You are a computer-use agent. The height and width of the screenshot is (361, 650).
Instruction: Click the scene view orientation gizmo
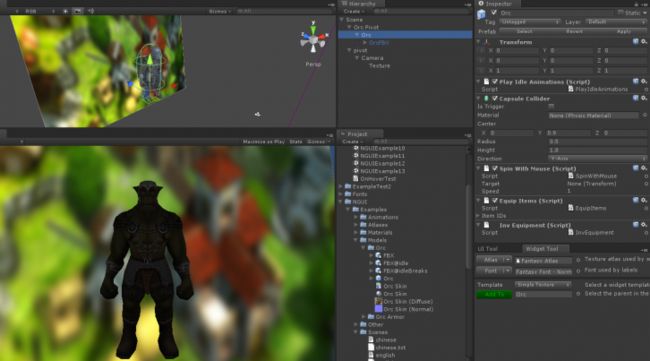click(313, 38)
